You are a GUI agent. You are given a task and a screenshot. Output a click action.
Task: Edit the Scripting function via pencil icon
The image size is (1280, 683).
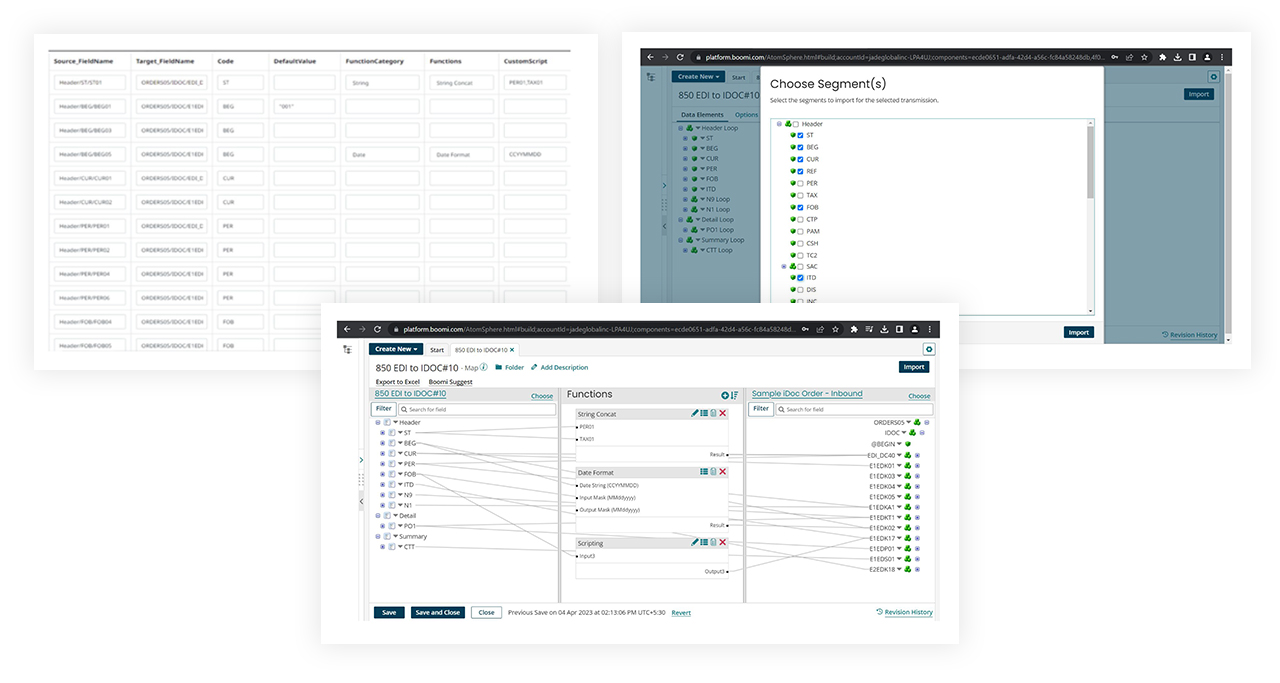click(695, 542)
